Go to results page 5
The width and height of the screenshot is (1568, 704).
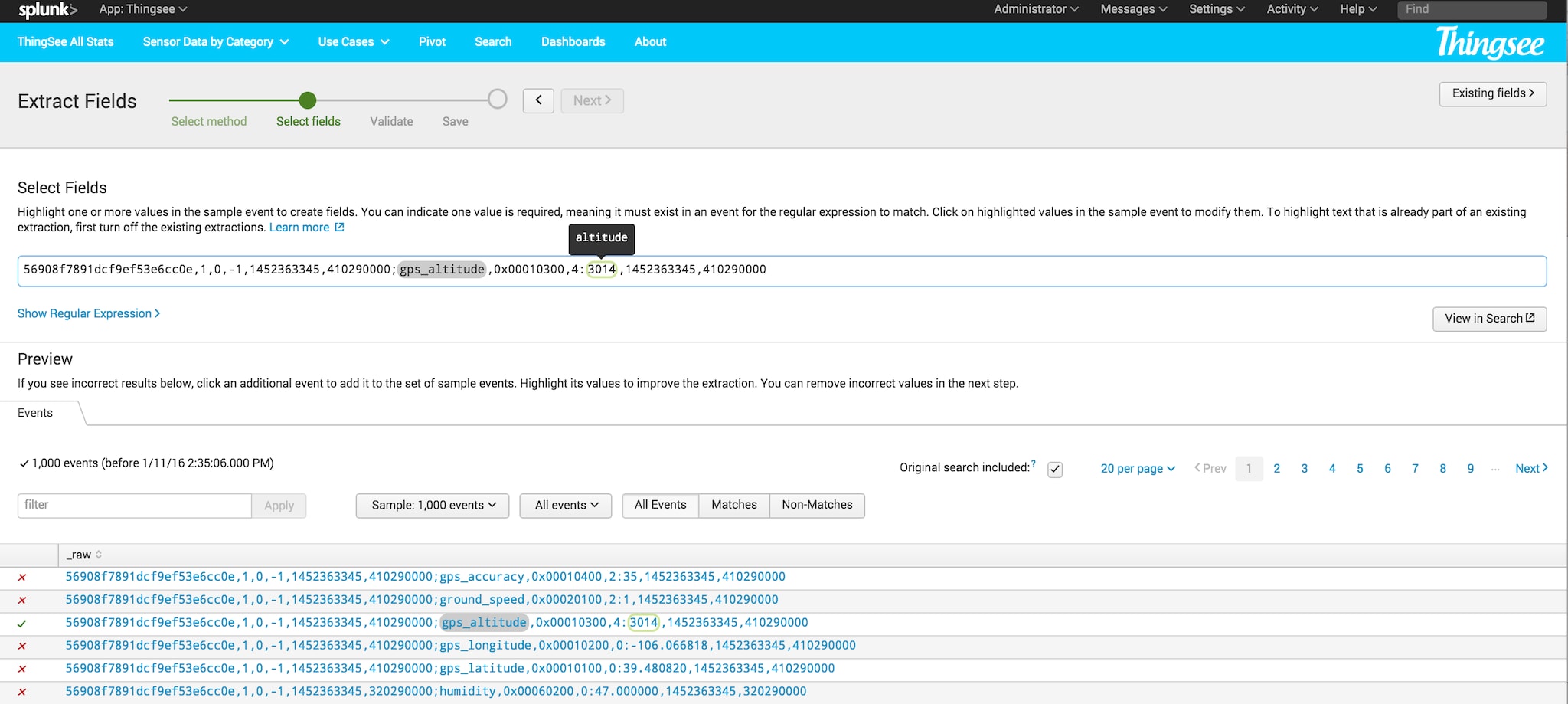point(1360,469)
